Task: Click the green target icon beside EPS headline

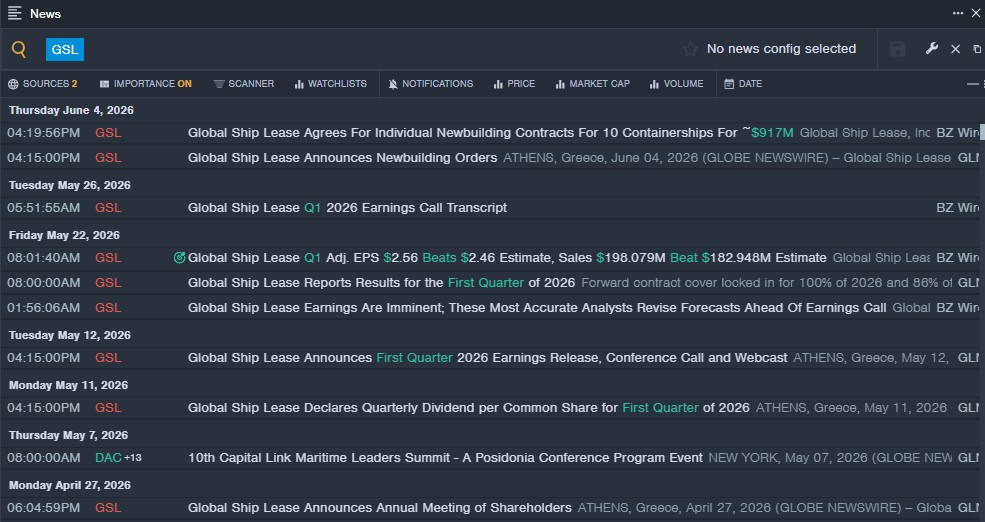Action: (x=180, y=258)
